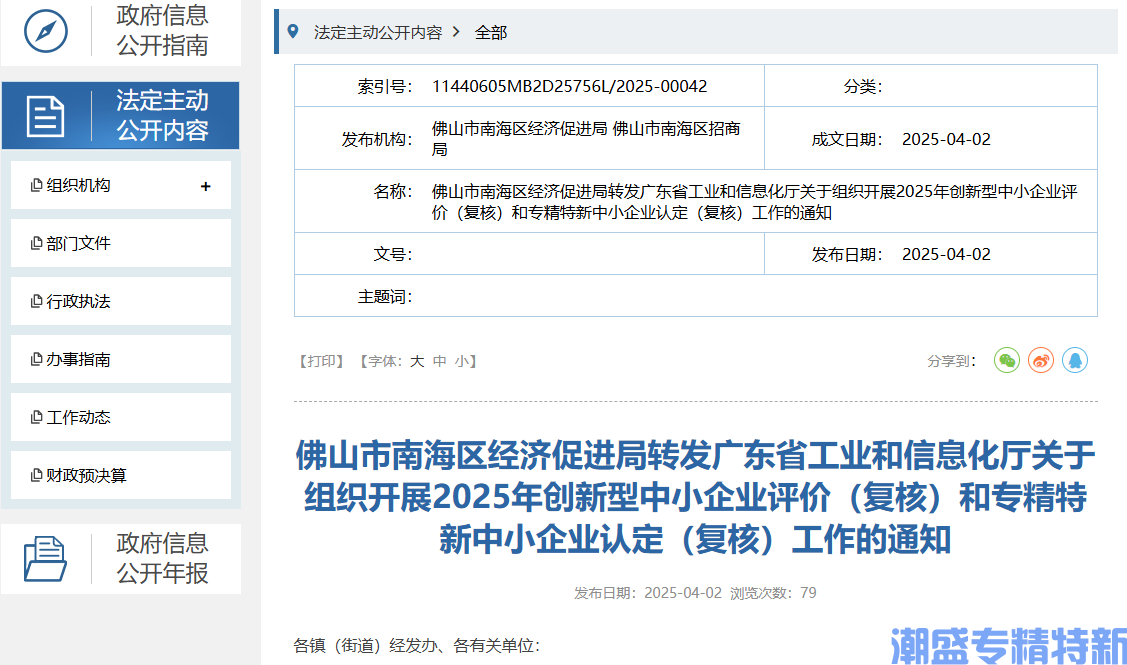This screenshot has width=1127, height=665.
Task: Click the 分享到 label
Action: 952,361
